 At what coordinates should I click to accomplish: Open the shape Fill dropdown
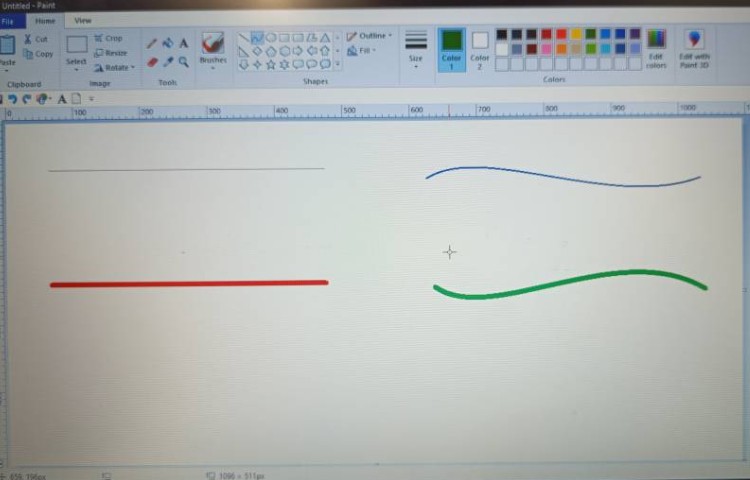click(x=362, y=50)
